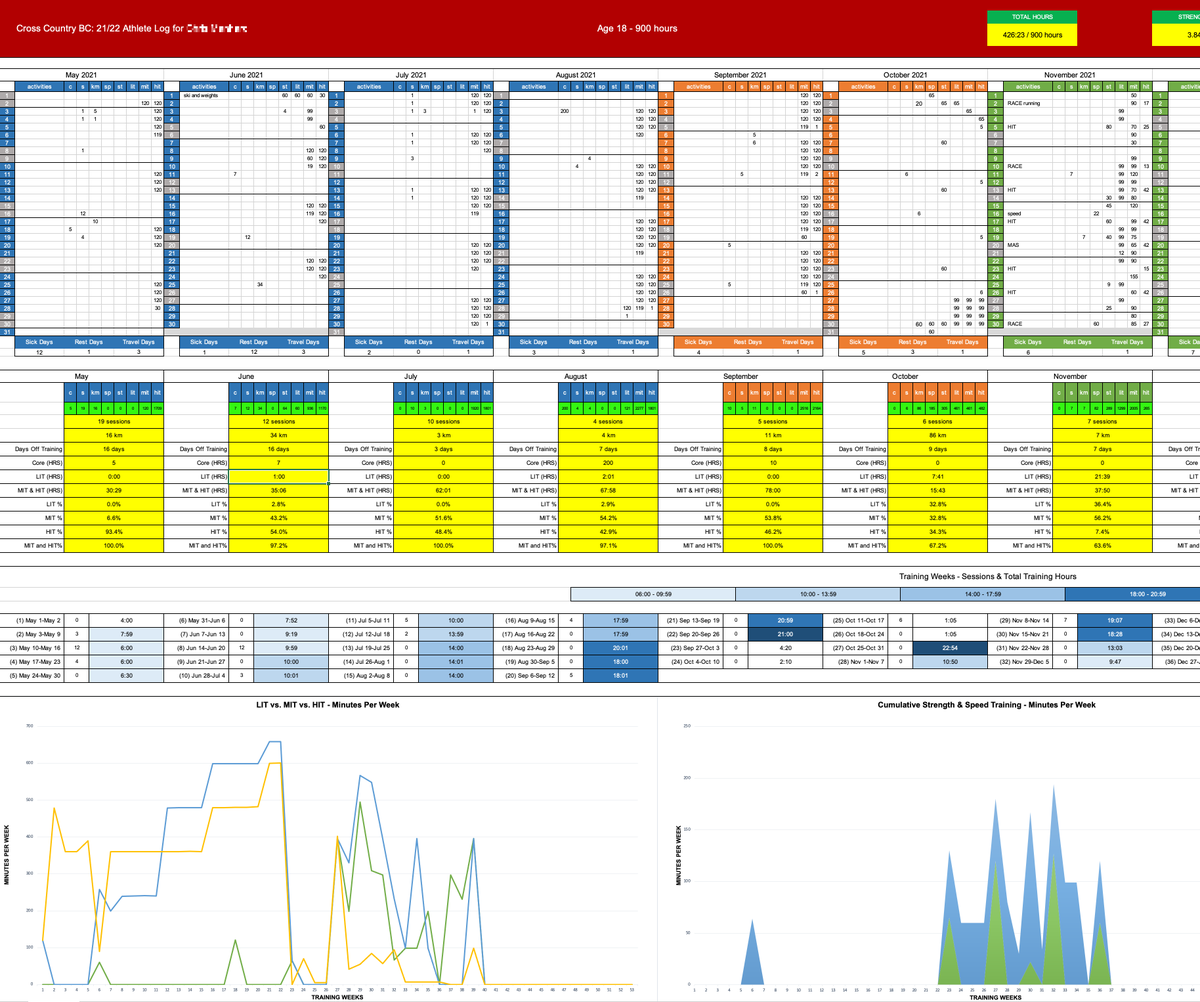Viewport: 1200px width, 1002px height.
Task: Select the 'May 2021' month heading
Action: coord(82,75)
